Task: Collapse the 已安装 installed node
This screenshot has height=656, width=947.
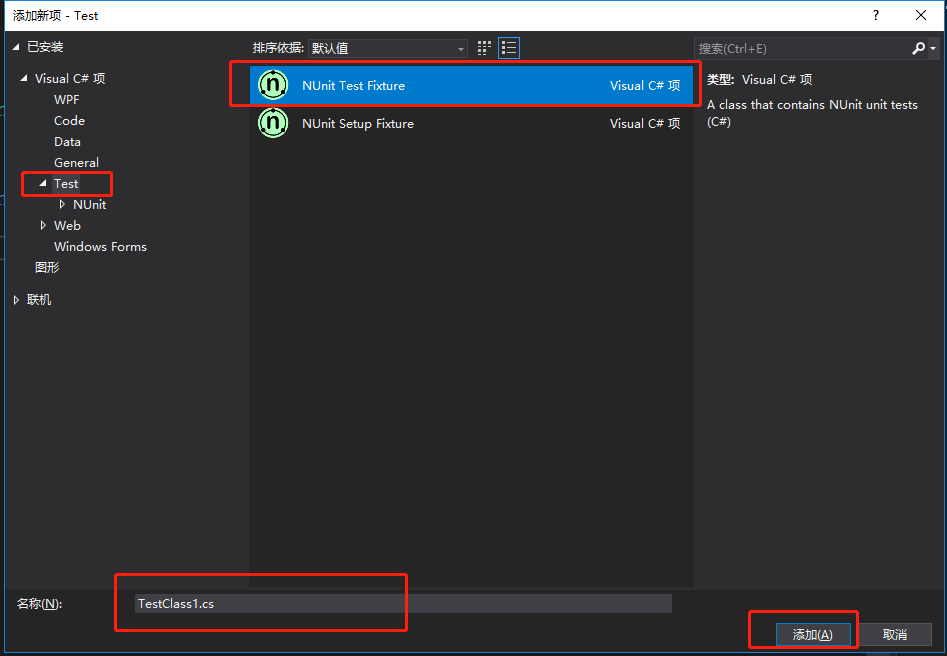Action: [14, 46]
